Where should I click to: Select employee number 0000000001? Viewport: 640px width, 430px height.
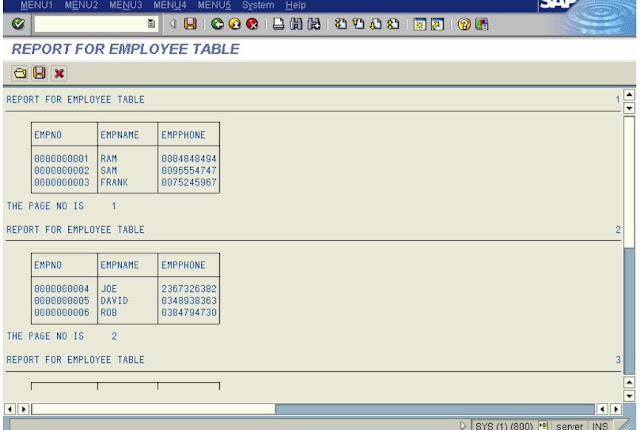tap(61, 159)
